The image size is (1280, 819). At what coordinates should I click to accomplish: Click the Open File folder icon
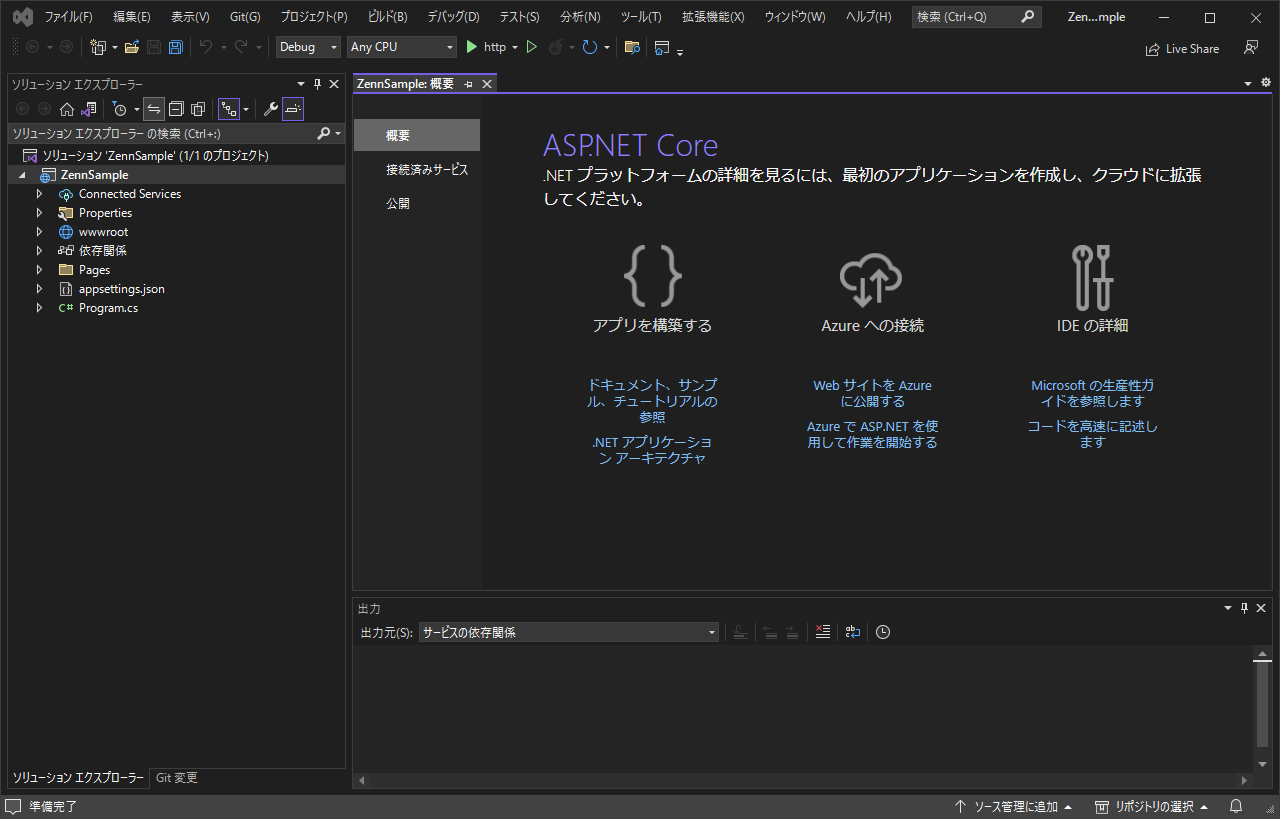point(132,47)
